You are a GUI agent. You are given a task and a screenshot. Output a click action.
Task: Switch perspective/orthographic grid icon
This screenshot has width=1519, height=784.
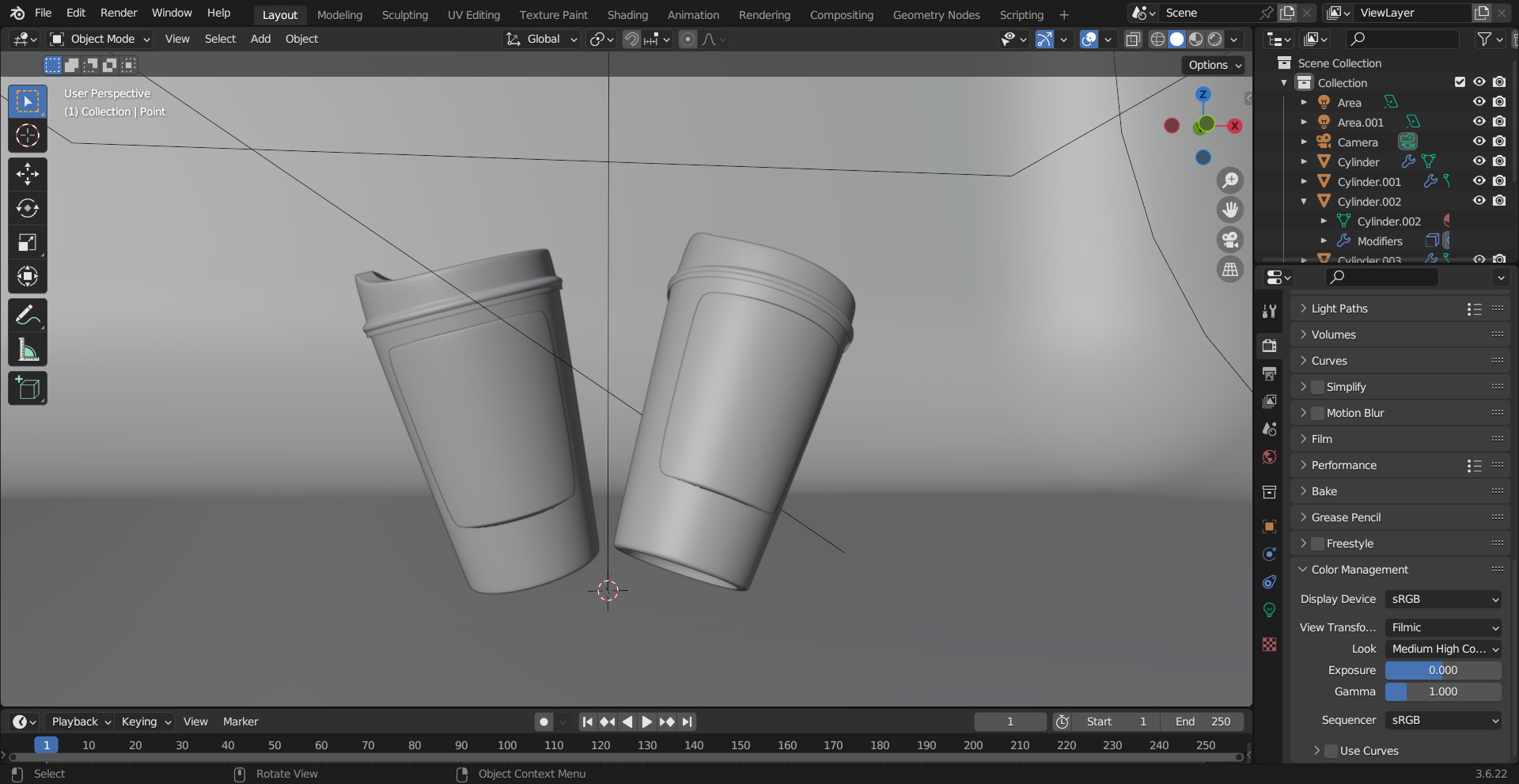[x=1230, y=270]
